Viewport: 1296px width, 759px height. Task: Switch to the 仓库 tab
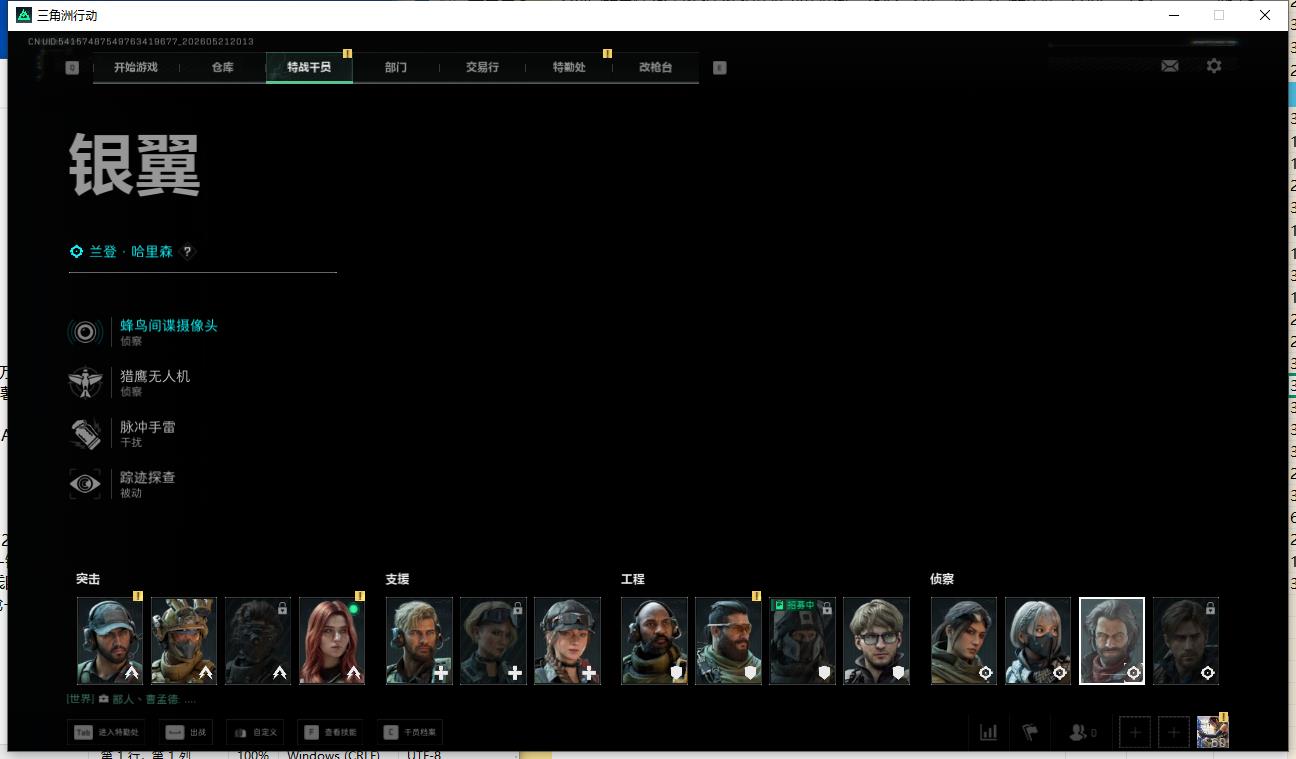coord(222,67)
